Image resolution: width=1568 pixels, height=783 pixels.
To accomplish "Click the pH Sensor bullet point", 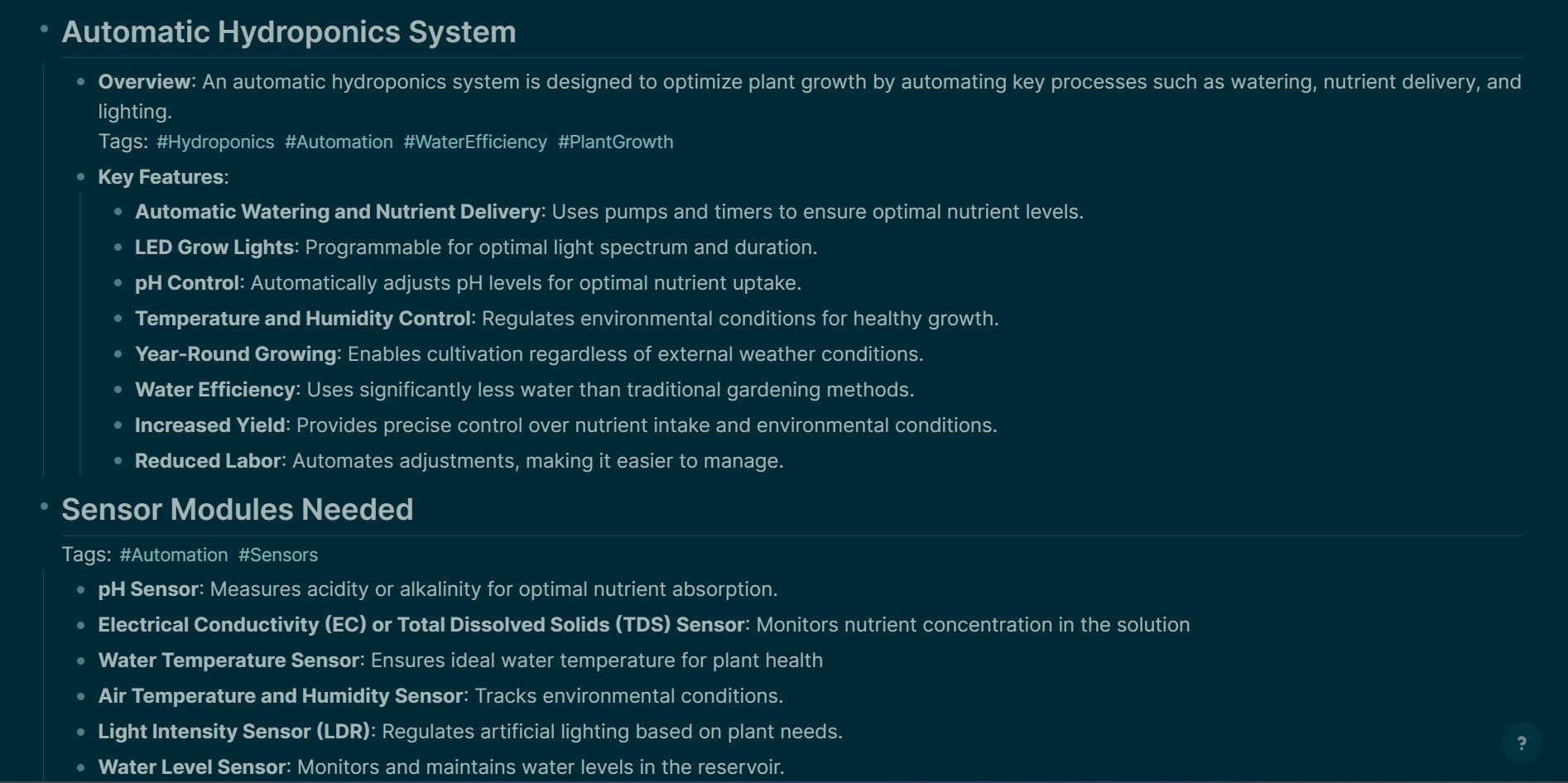I will 80,589.
